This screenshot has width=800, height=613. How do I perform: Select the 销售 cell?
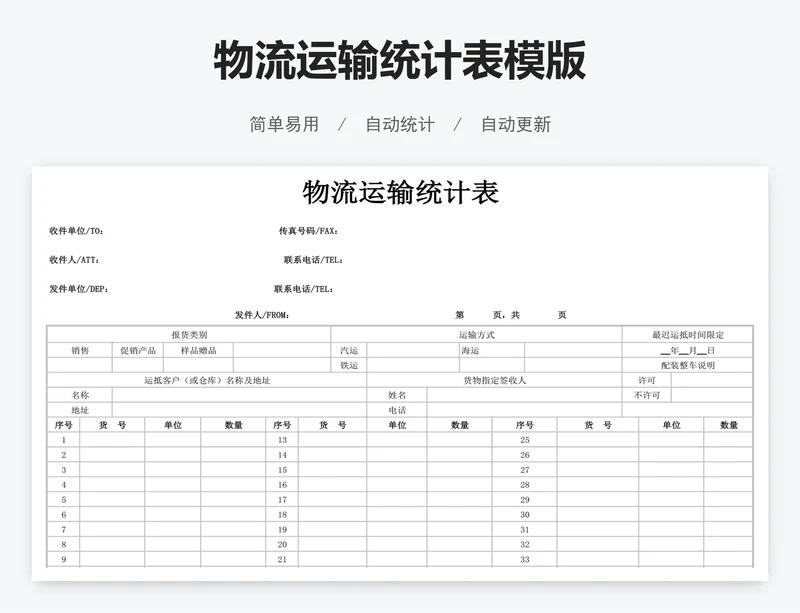(80, 350)
